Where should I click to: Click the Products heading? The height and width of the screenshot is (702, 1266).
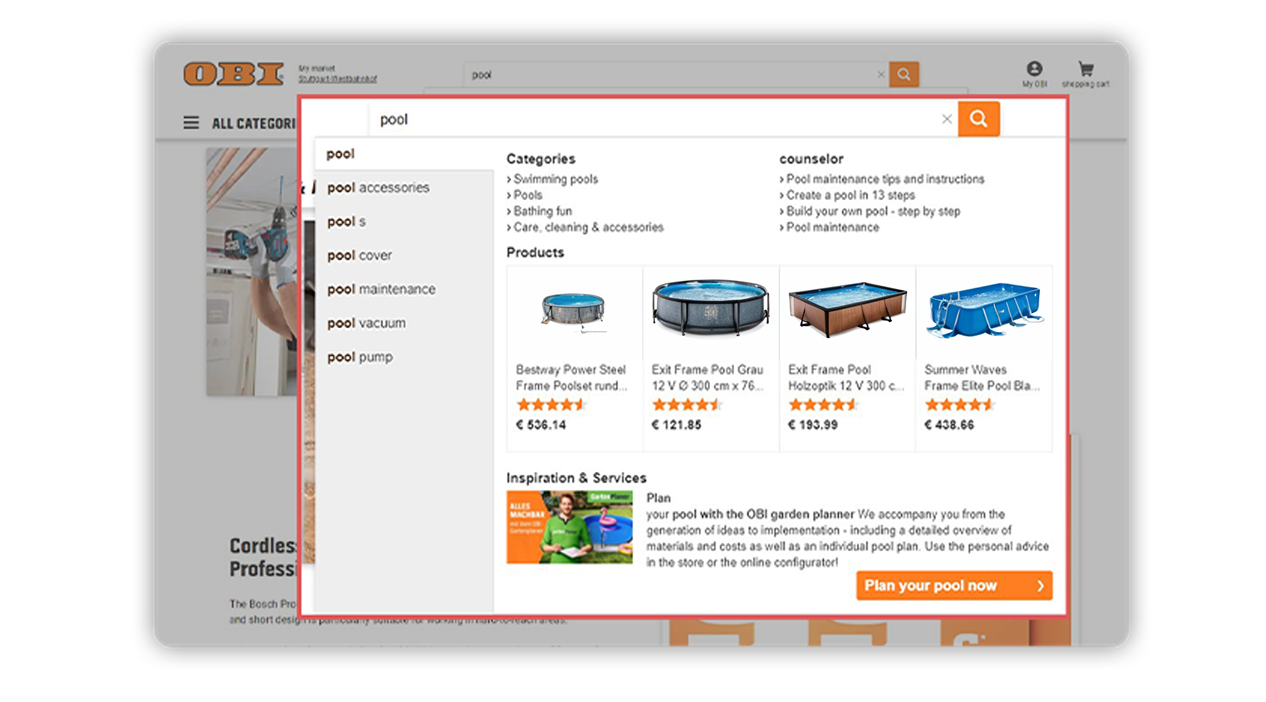pyautogui.click(x=535, y=253)
